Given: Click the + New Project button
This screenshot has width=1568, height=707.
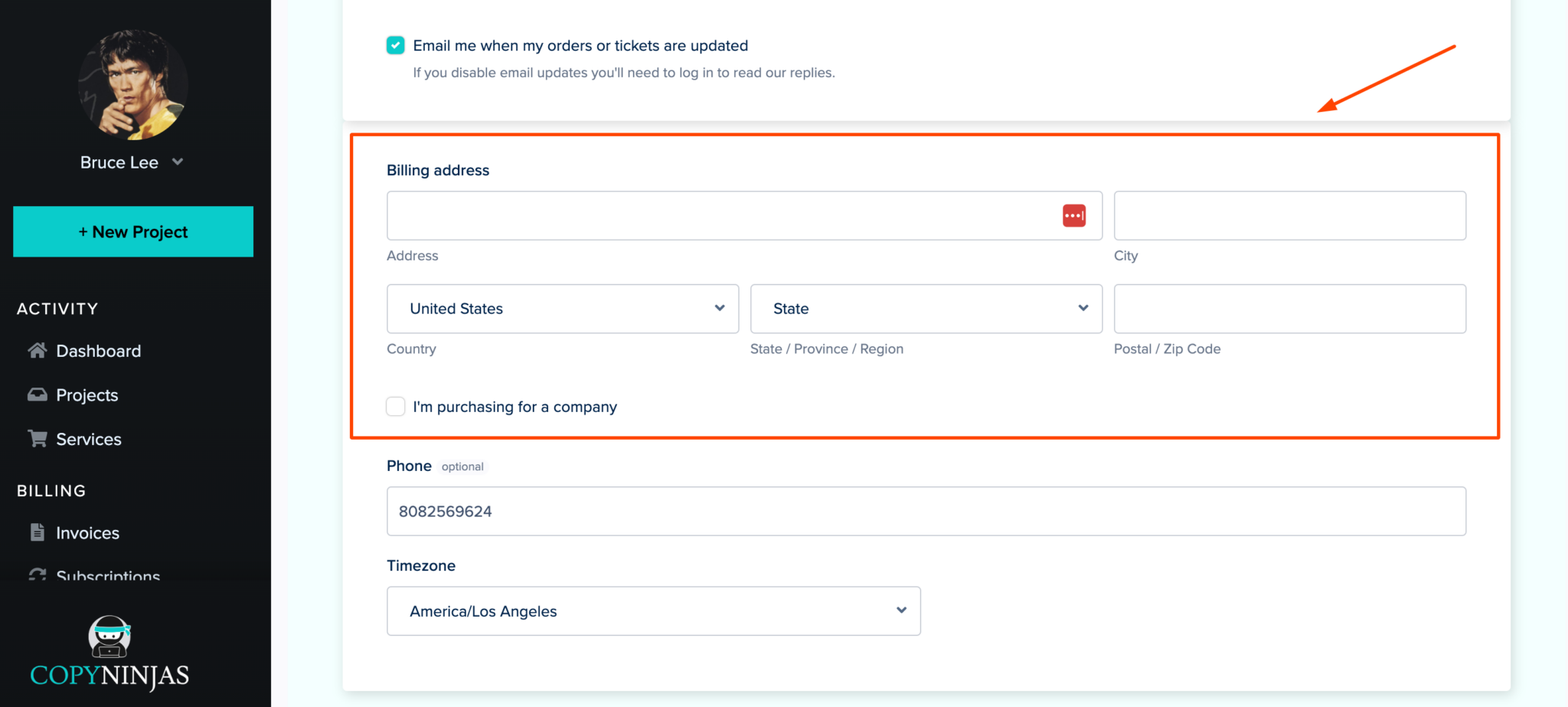Looking at the screenshot, I should [133, 231].
